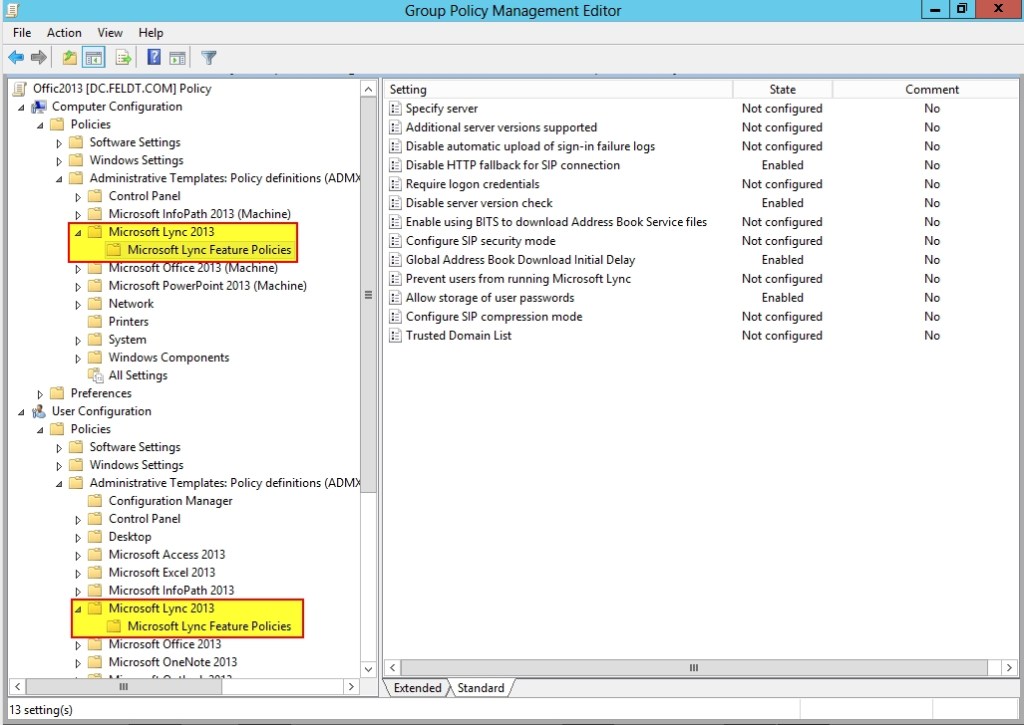Select Microsoft Lync Feature Policies under User Configuration

[x=209, y=627]
